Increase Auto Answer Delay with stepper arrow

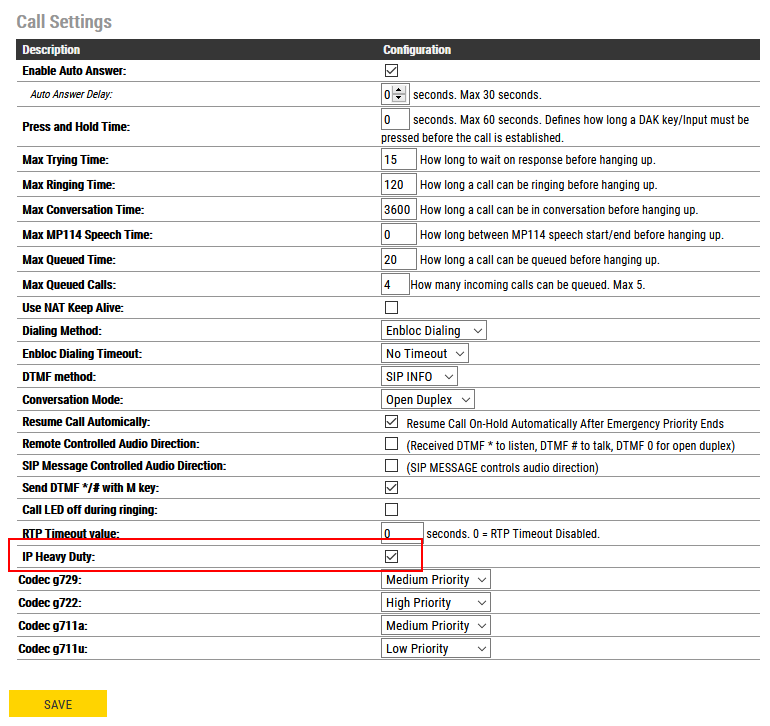(x=400, y=91)
